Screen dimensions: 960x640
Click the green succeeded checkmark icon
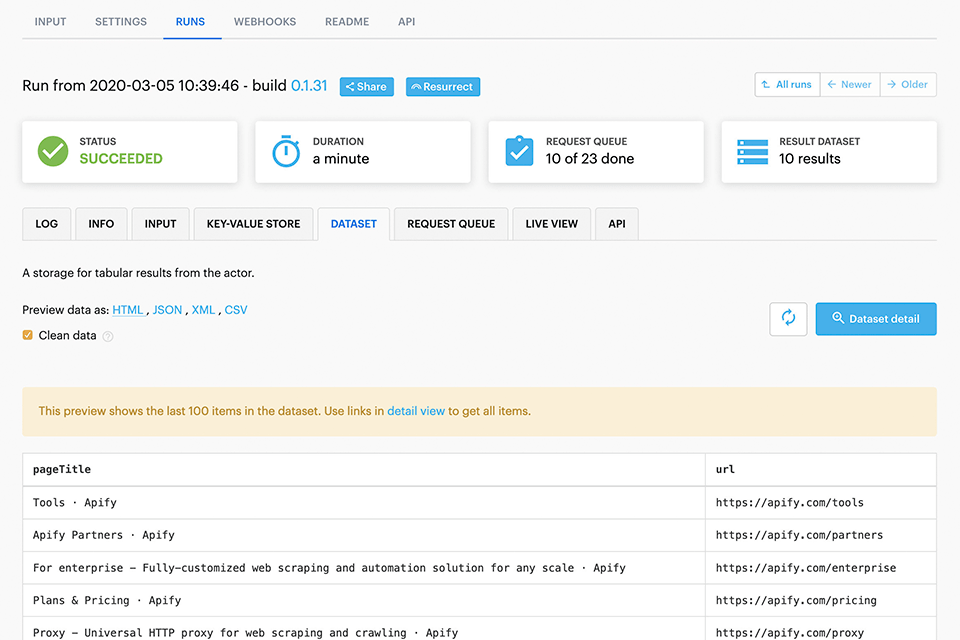point(53,151)
